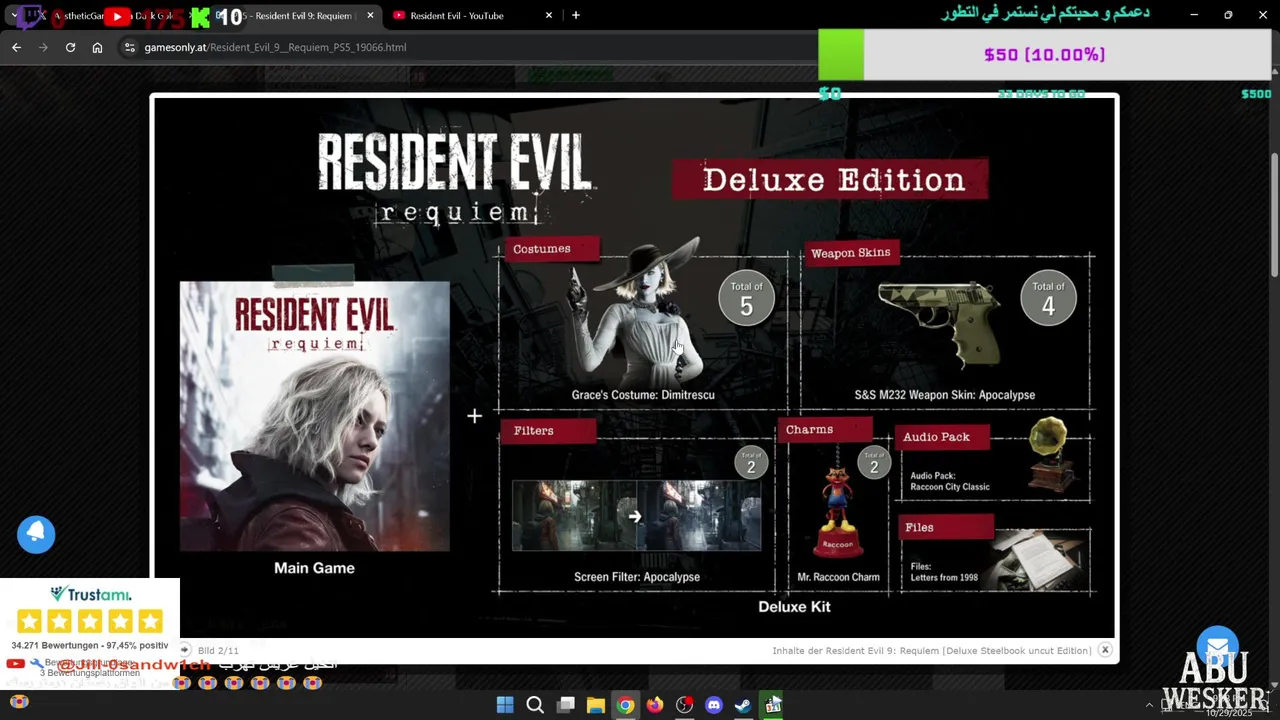Click the blue notification bell button
The image size is (1280, 720).
click(36, 534)
